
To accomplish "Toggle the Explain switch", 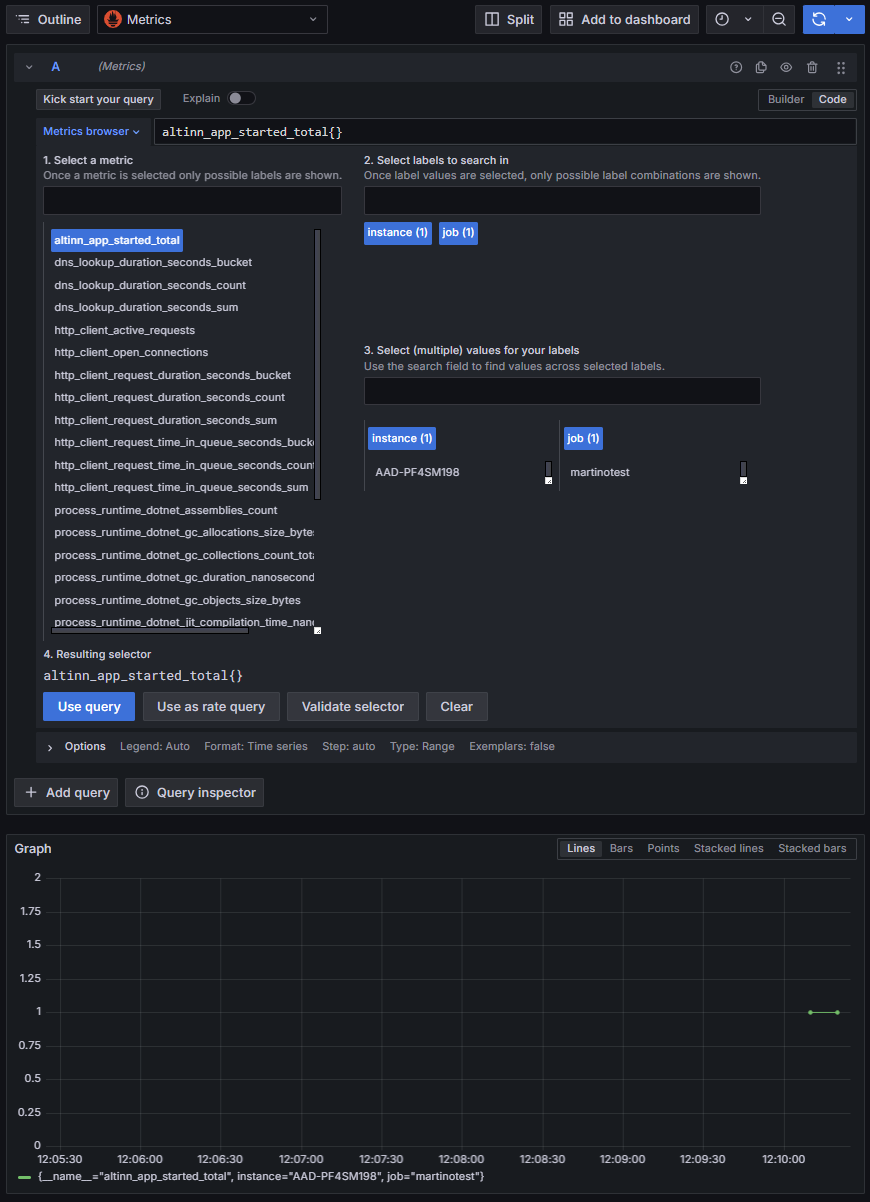I will 241,98.
